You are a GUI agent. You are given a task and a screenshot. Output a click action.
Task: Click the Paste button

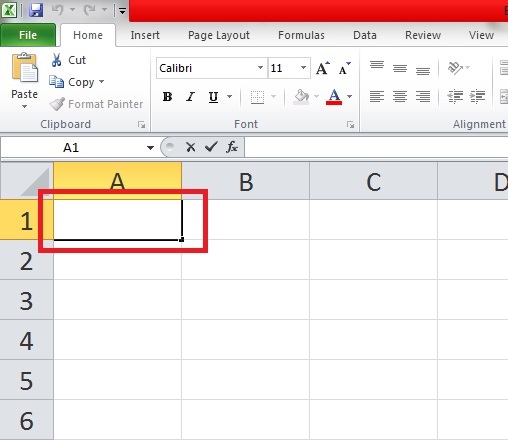[24, 81]
